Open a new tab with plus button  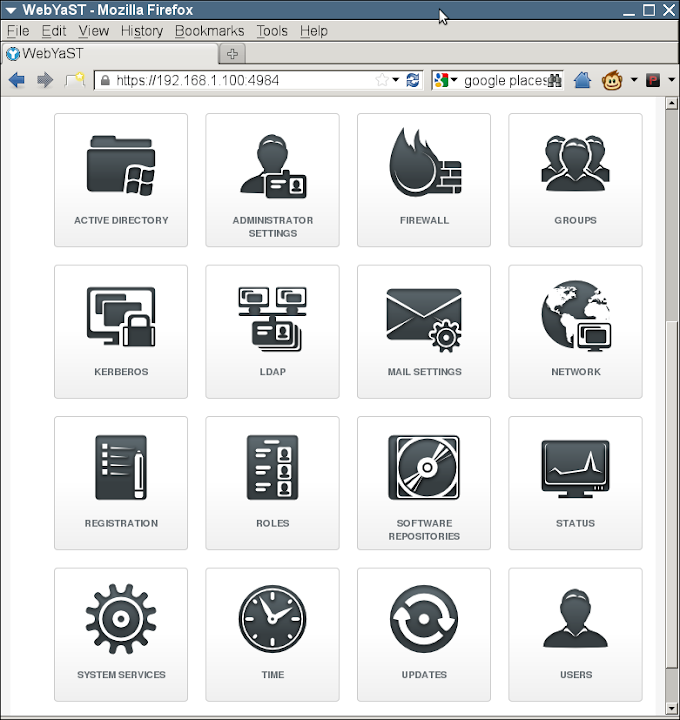click(x=232, y=54)
